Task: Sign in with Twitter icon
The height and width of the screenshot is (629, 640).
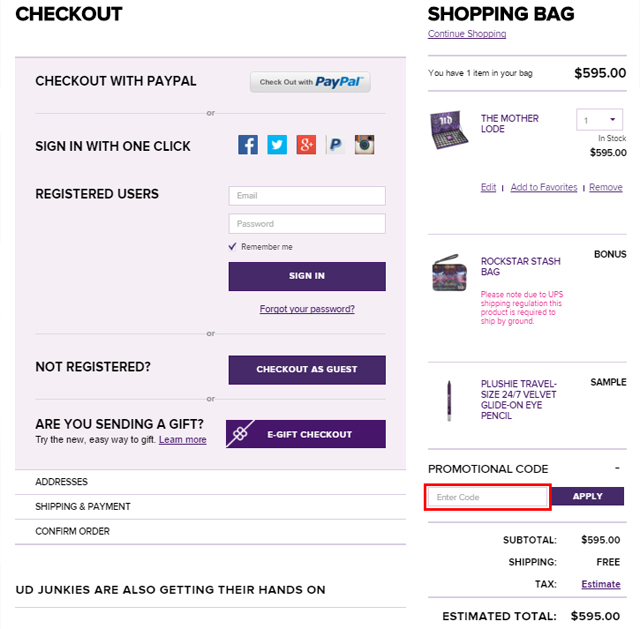Action: click(277, 145)
